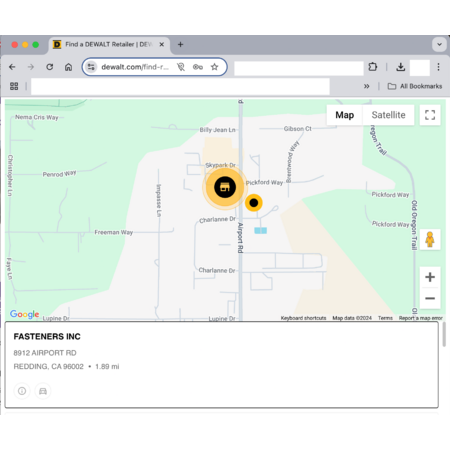
Task: Reload the DEWALT retailer page
Action: pyautogui.click(x=50, y=67)
